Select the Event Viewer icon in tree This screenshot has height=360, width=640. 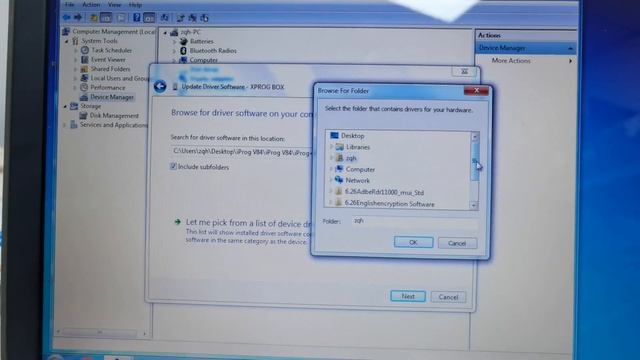click(x=84, y=60)
